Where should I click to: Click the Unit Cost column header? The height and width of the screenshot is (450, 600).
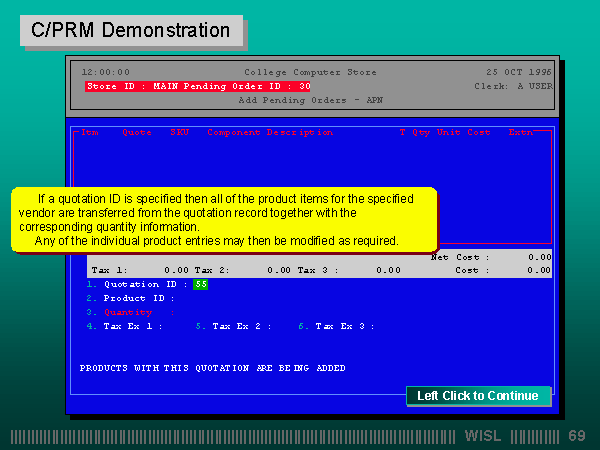pos(463,132)
